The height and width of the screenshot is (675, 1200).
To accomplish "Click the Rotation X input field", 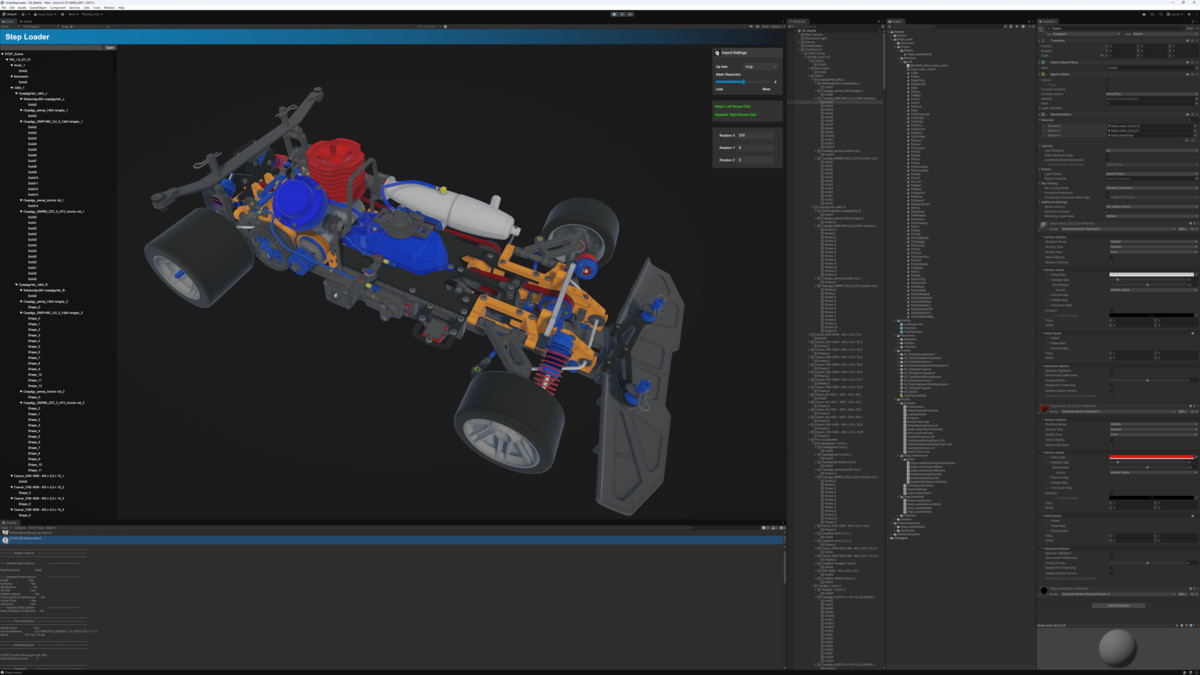I will pos(756,135).
